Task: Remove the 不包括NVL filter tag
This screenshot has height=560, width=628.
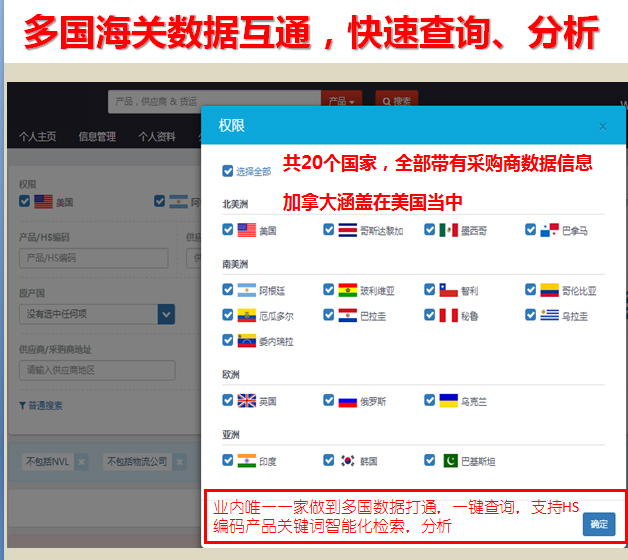Action: [82, 461]
